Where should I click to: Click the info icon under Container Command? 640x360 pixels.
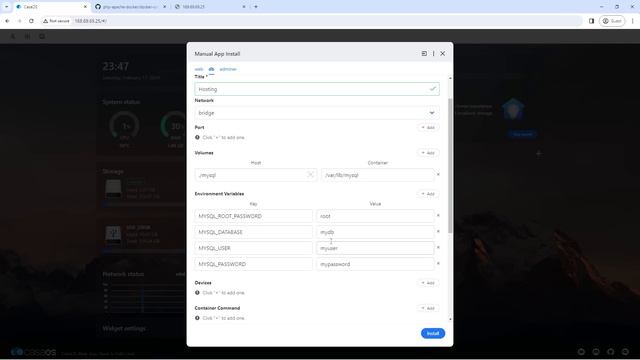197,318
